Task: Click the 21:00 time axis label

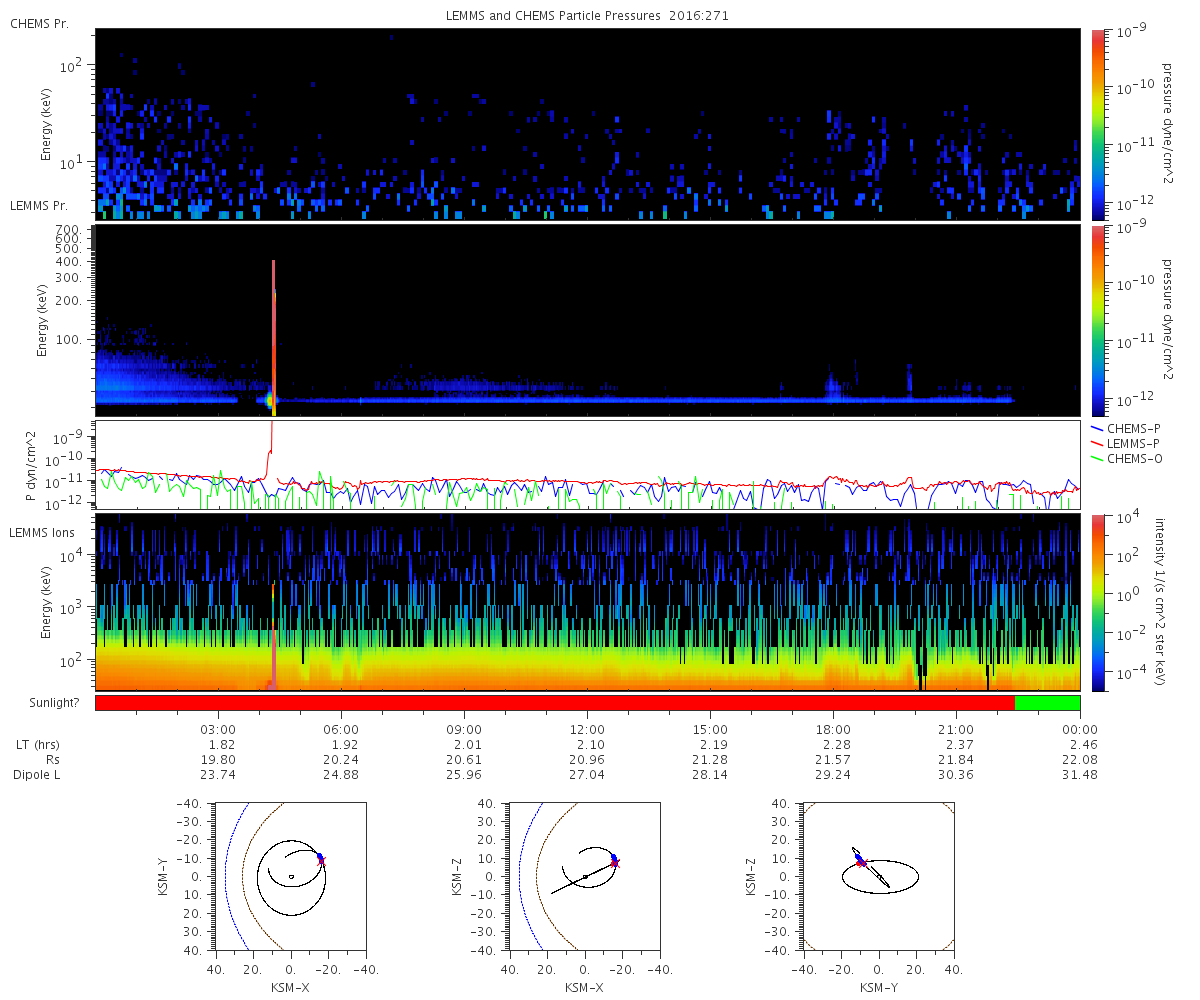Action: [x=956, y=730]
